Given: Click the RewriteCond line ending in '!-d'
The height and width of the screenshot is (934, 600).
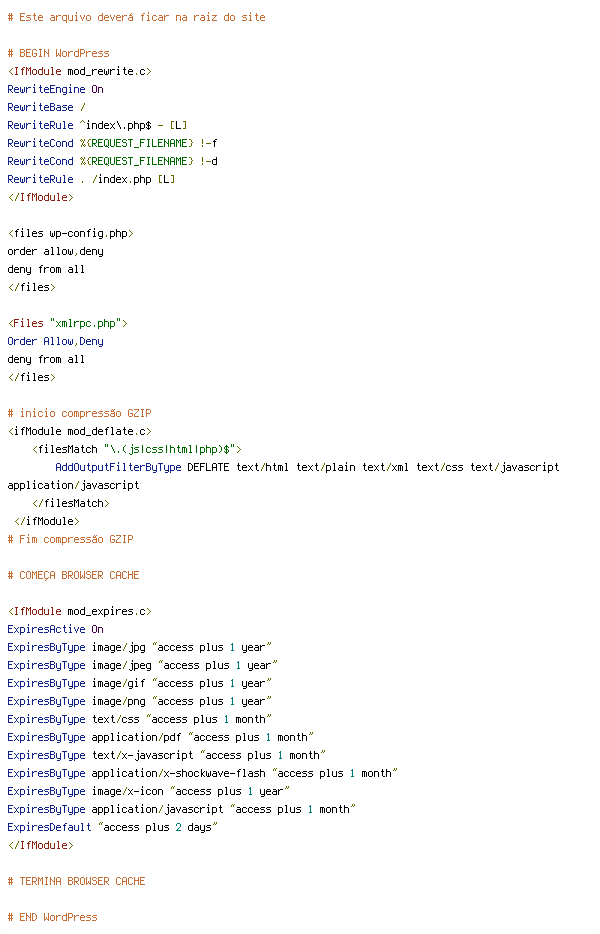Looking at the screenshot, I should 112,161.
